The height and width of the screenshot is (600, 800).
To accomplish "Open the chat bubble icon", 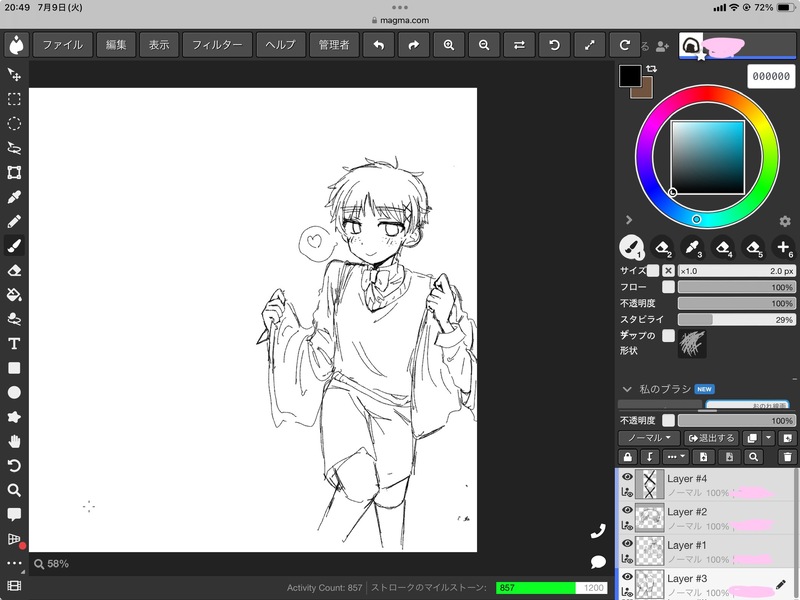I will 598,562.
